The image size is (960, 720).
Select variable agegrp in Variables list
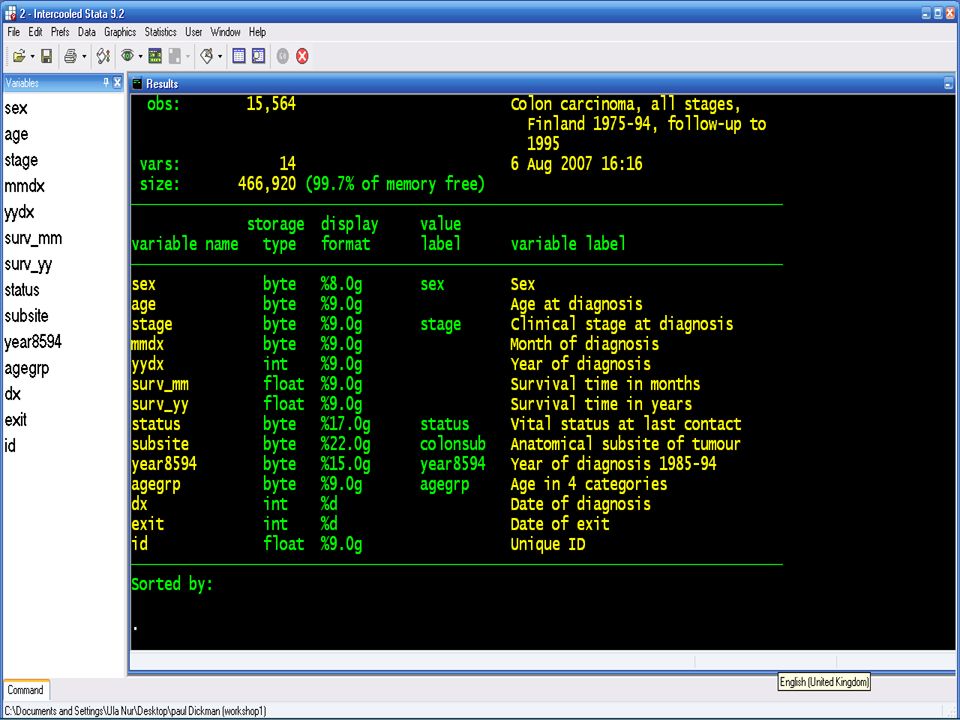(27, 369)
